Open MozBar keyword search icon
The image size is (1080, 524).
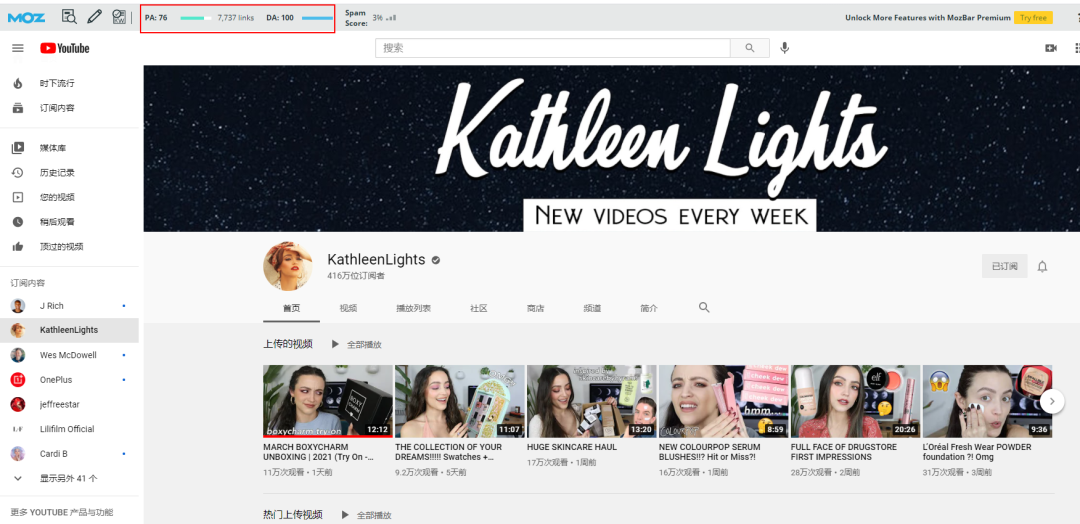pos(119,17)
